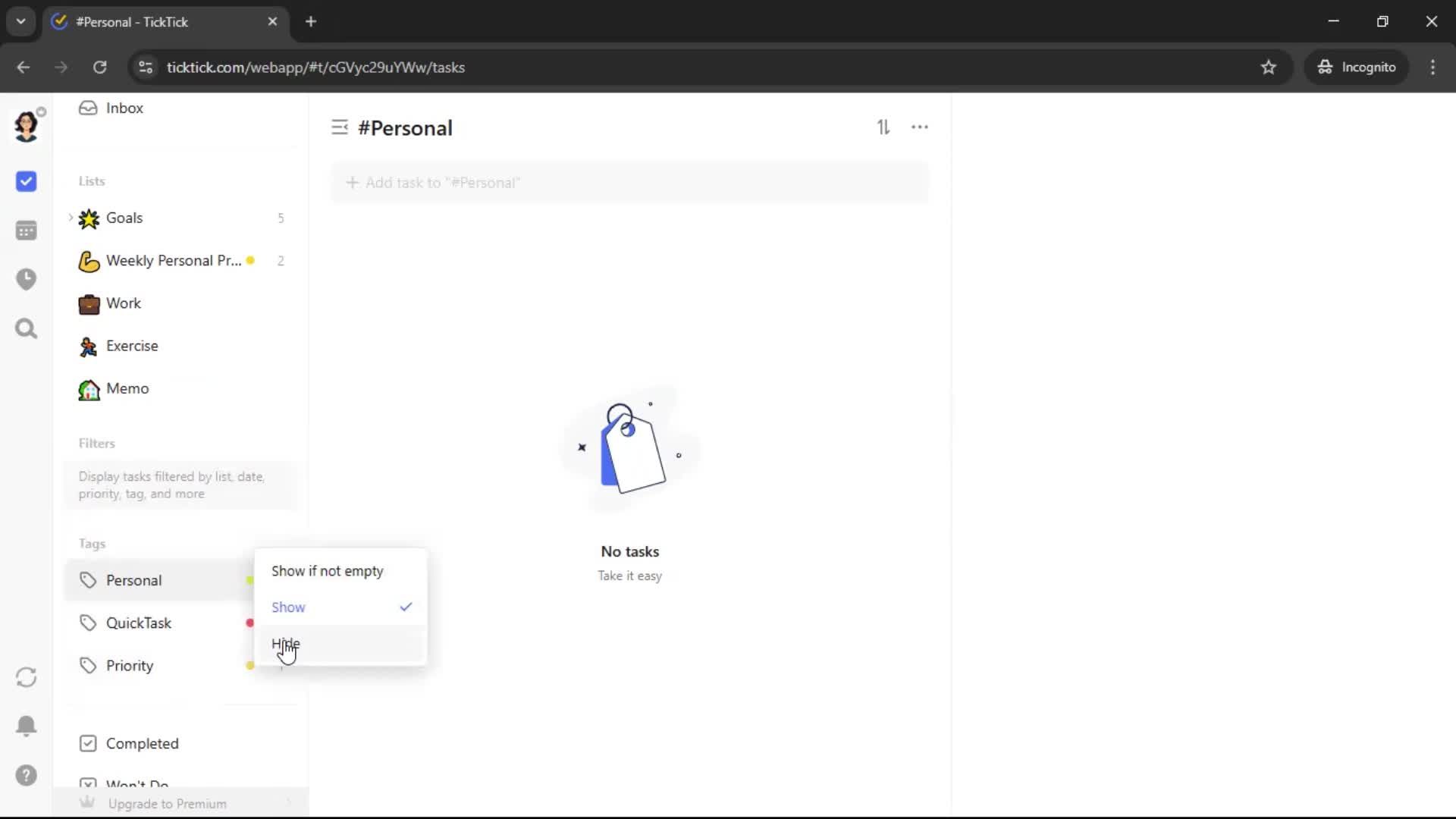Open the Completed list
Viewport: 1456px width, 819px height.
pos(142,743)
